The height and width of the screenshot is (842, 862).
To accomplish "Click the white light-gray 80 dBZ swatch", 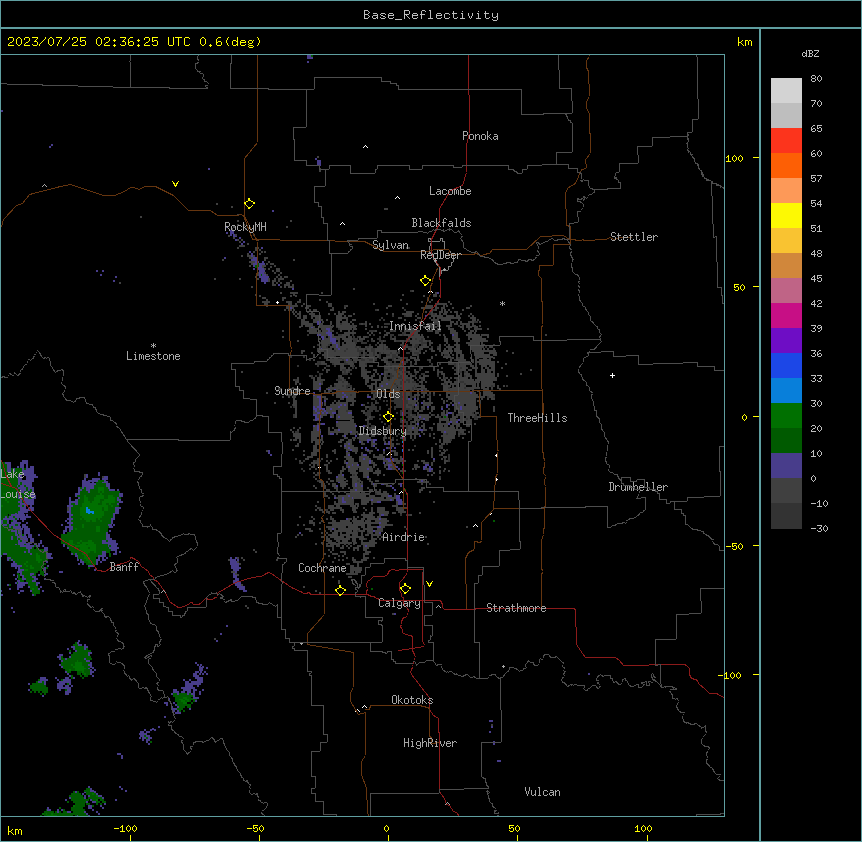I will [x=786, y=91].
